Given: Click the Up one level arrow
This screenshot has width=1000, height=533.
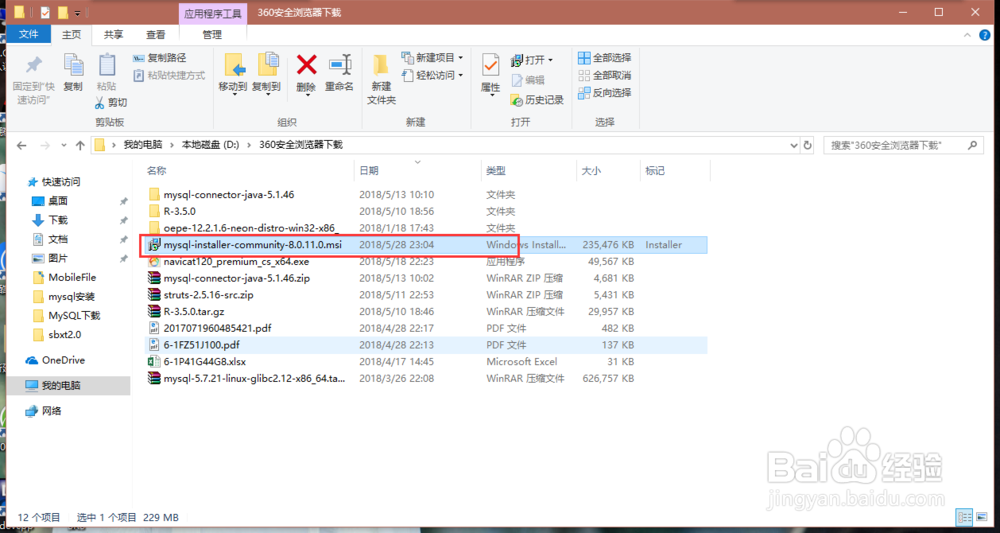Looking at the screenshot, I should click(x=80, y=145).
